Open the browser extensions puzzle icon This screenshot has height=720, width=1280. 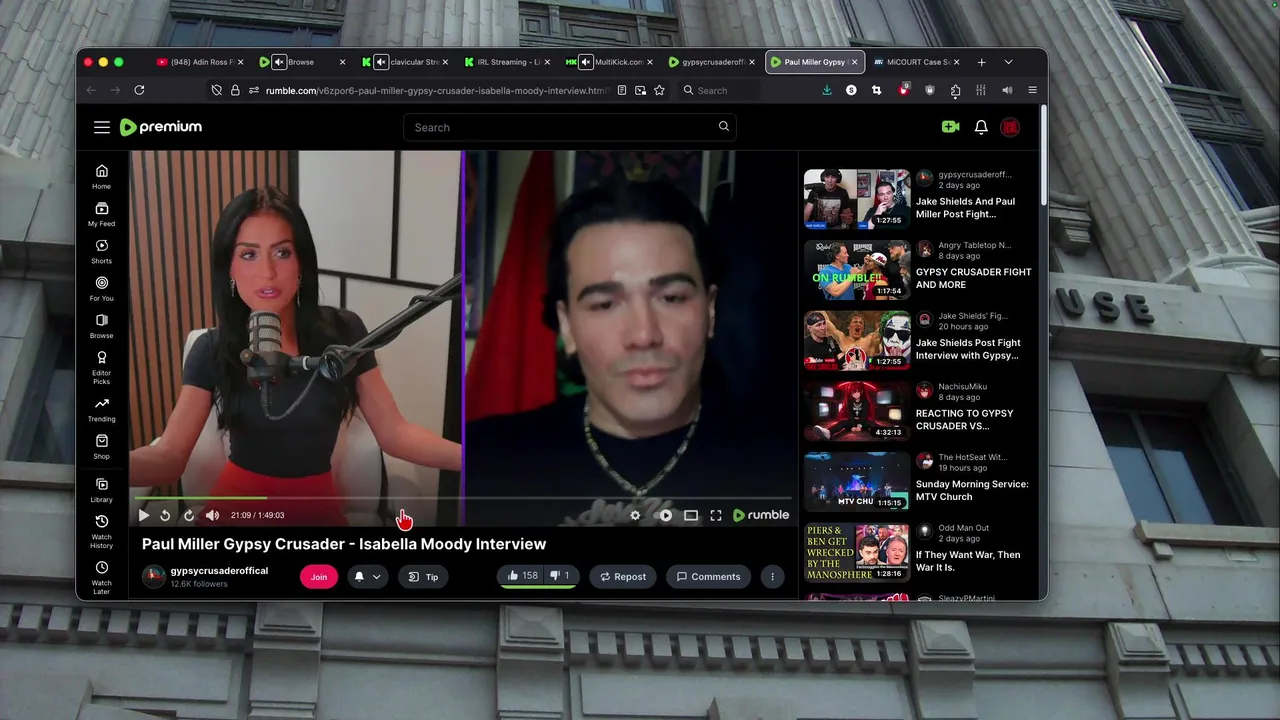pos(955,90)
